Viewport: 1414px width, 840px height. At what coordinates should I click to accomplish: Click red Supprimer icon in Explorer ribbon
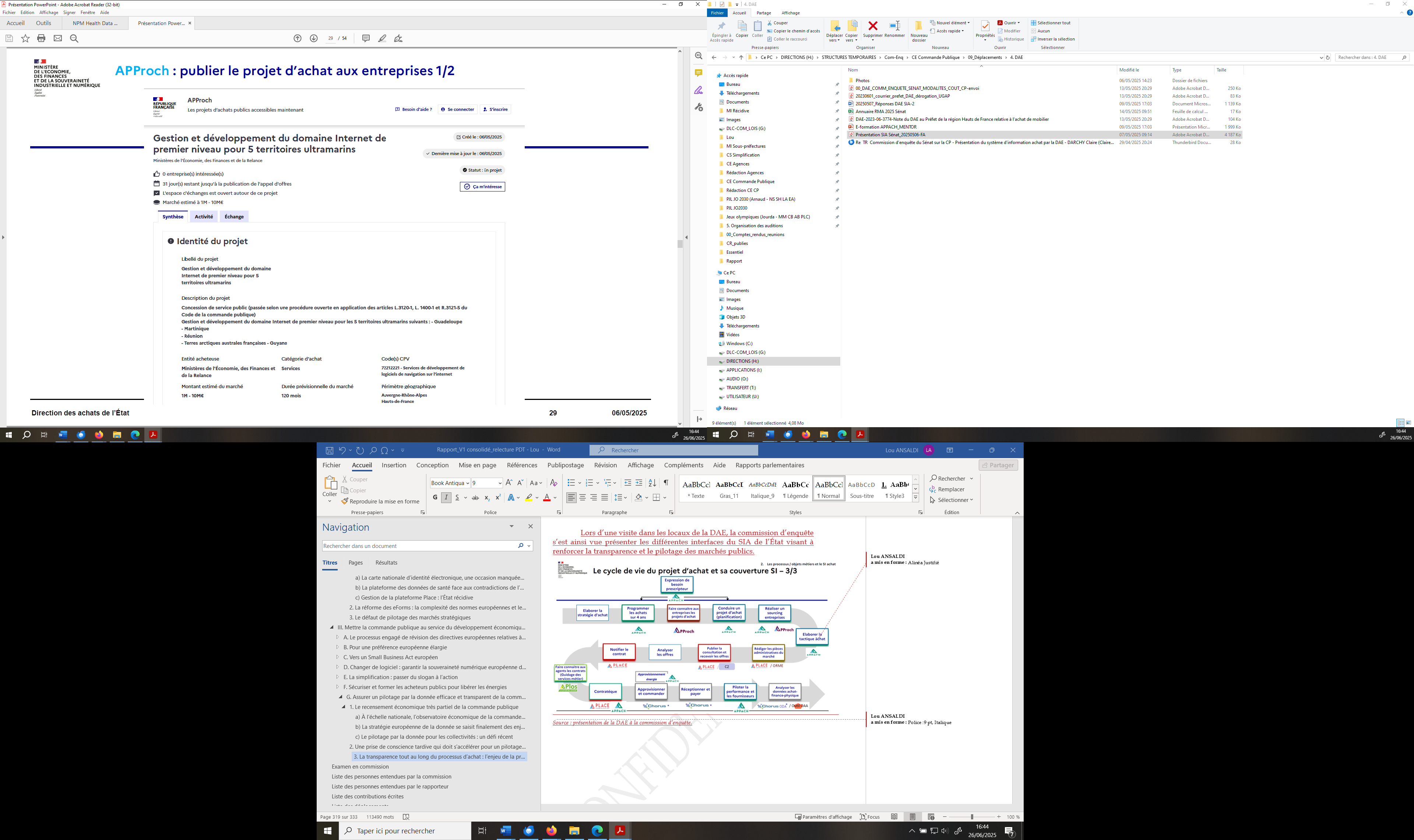(x=872, y=26)
